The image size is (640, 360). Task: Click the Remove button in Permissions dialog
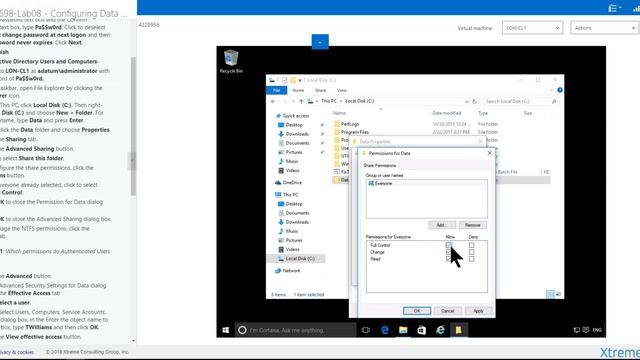[473, 225]
